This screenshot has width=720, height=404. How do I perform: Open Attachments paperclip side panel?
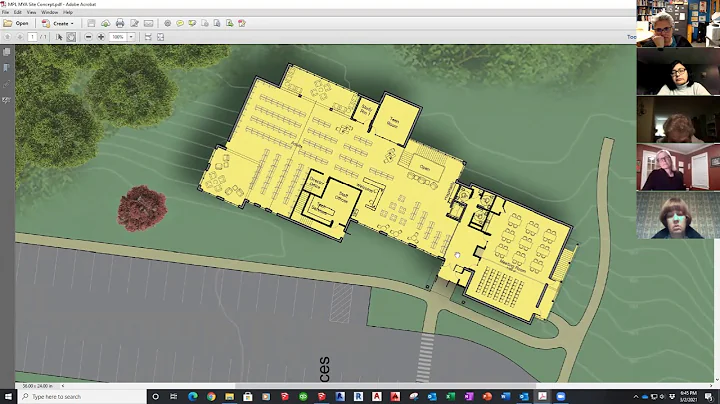[6, 84]
